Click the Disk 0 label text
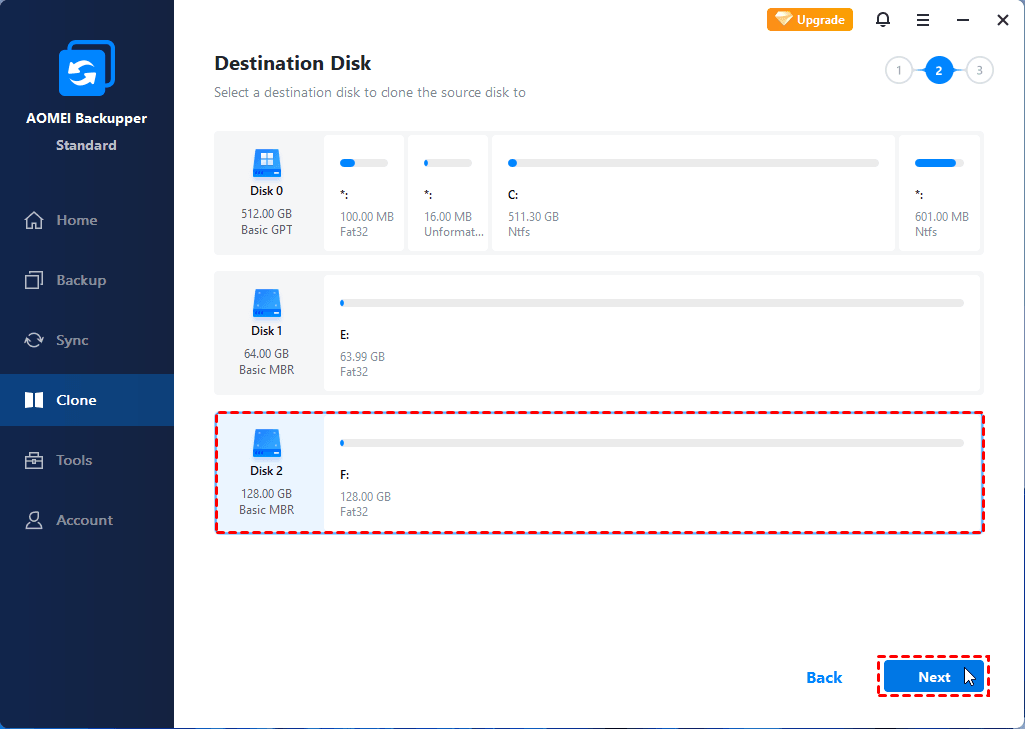1025x729 pixels. click(x=267, y=191)
